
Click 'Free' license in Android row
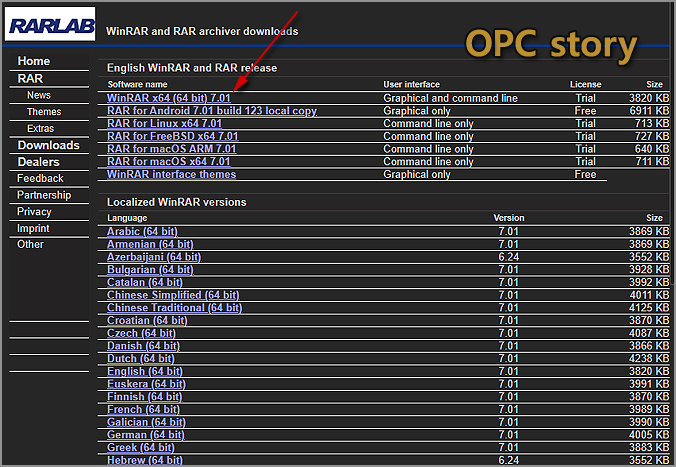(585, 111)
